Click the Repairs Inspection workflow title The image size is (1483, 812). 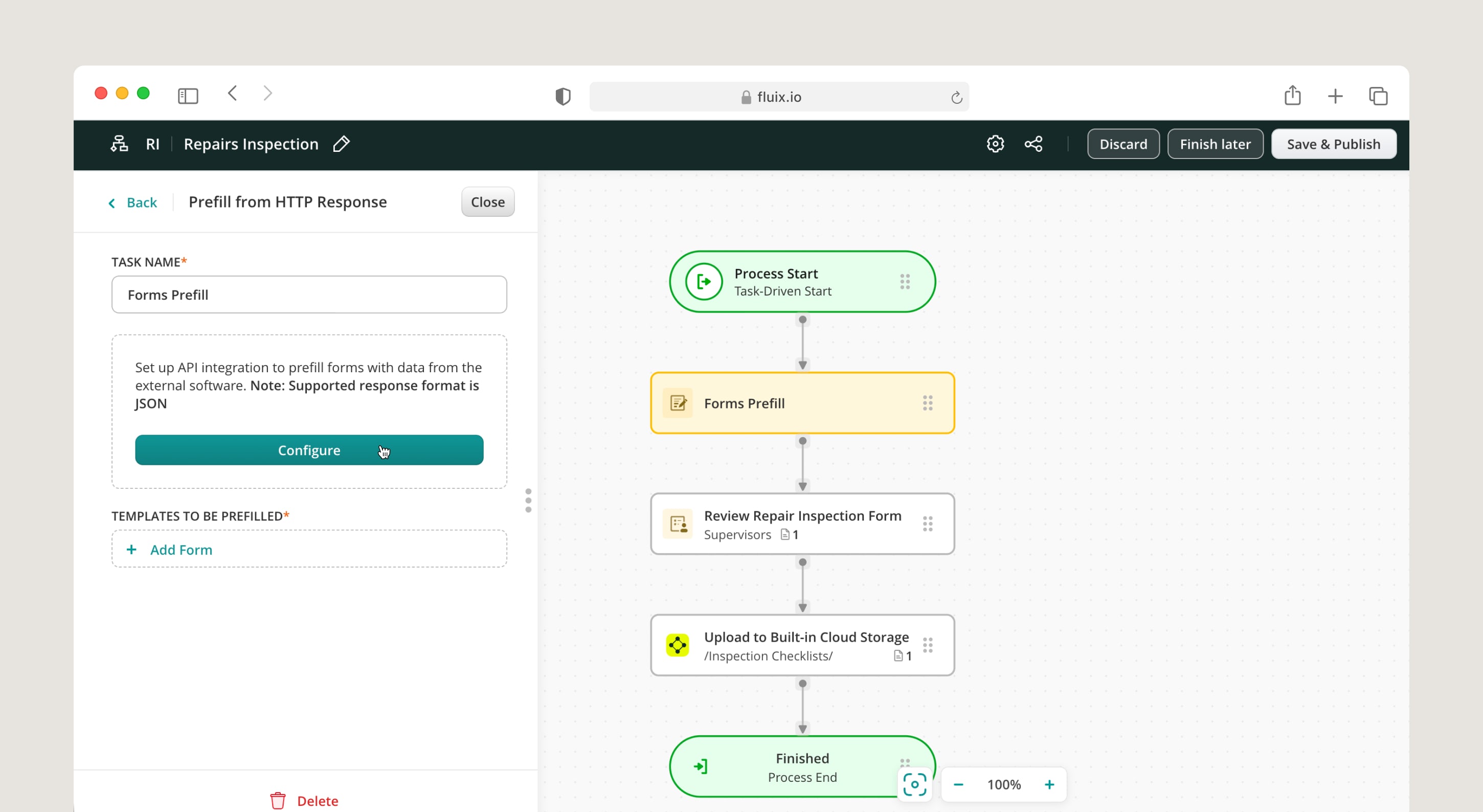251,144
